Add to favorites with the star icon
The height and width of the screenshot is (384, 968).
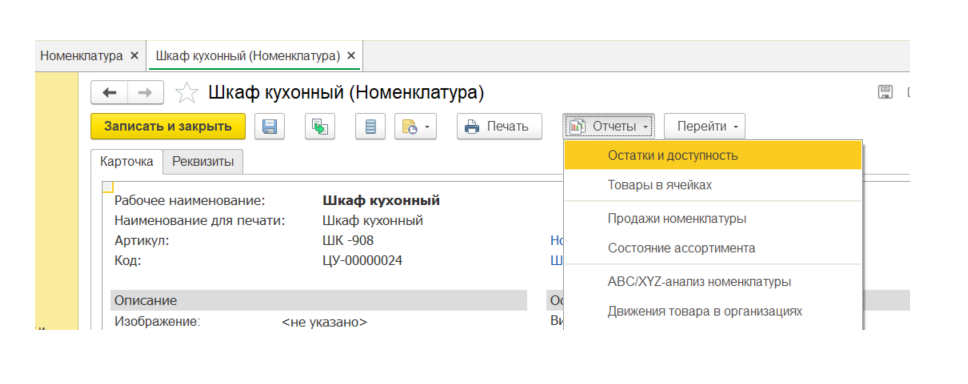tap(186, 93)
